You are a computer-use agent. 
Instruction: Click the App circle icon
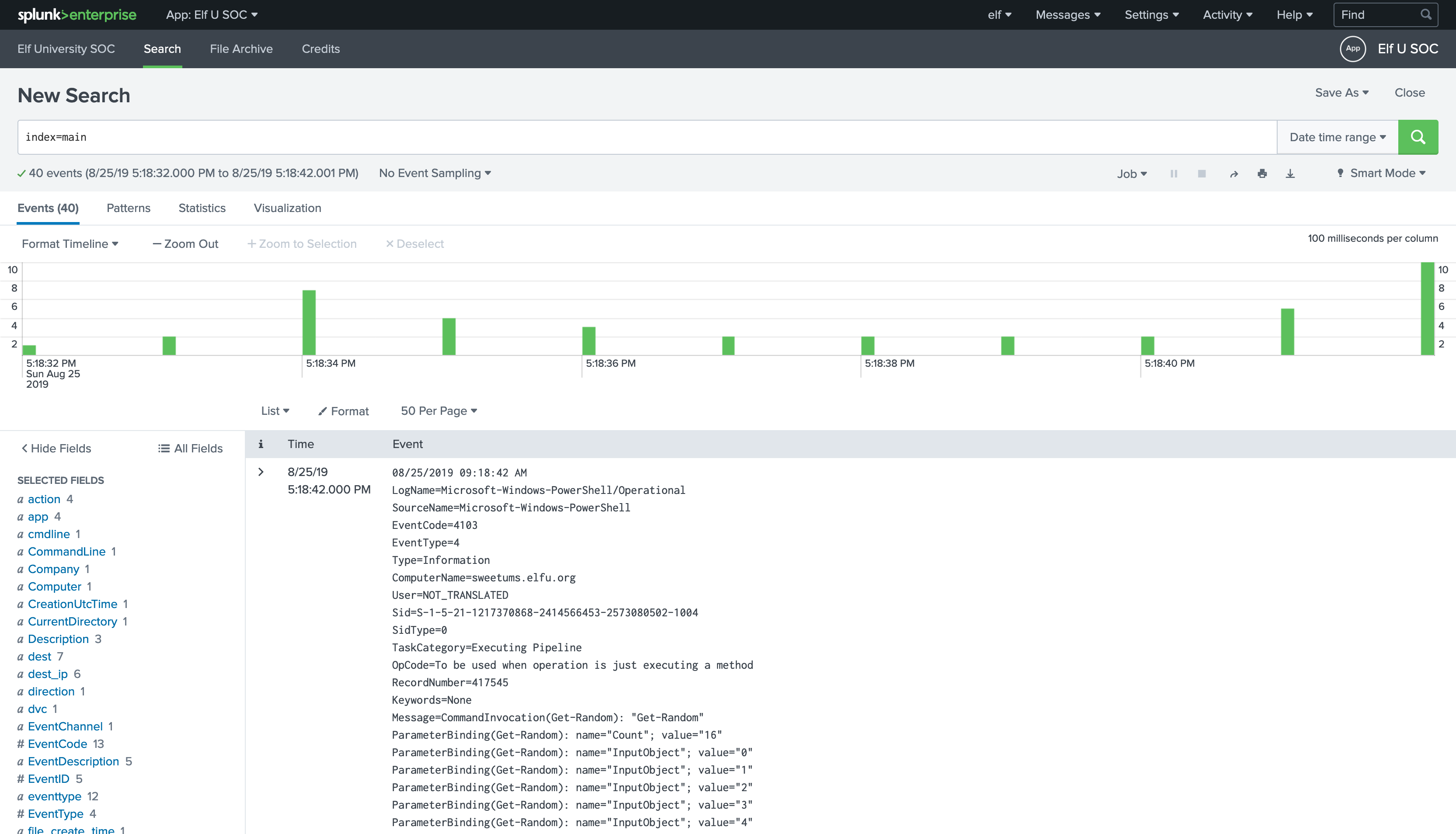[x=1353, y=49]
